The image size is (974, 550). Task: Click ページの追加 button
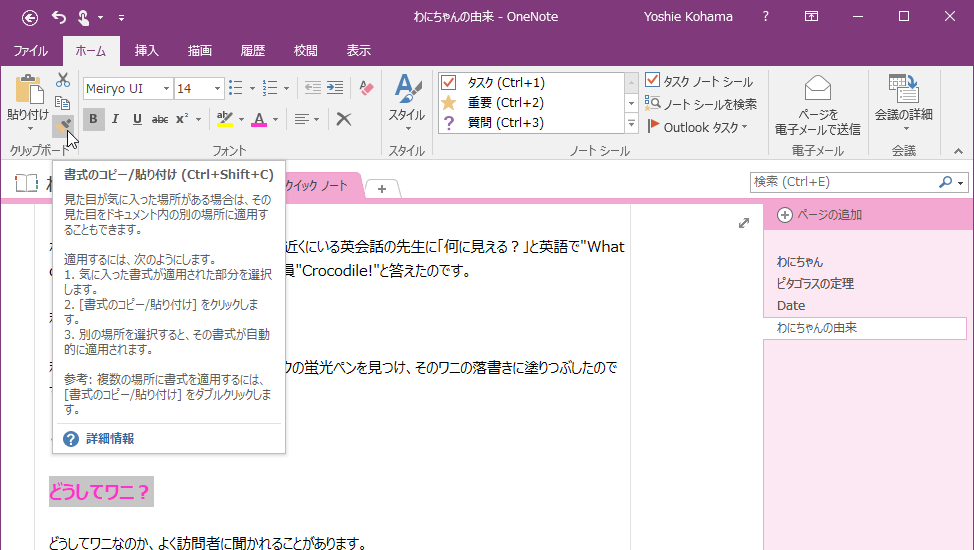point(819,215)
